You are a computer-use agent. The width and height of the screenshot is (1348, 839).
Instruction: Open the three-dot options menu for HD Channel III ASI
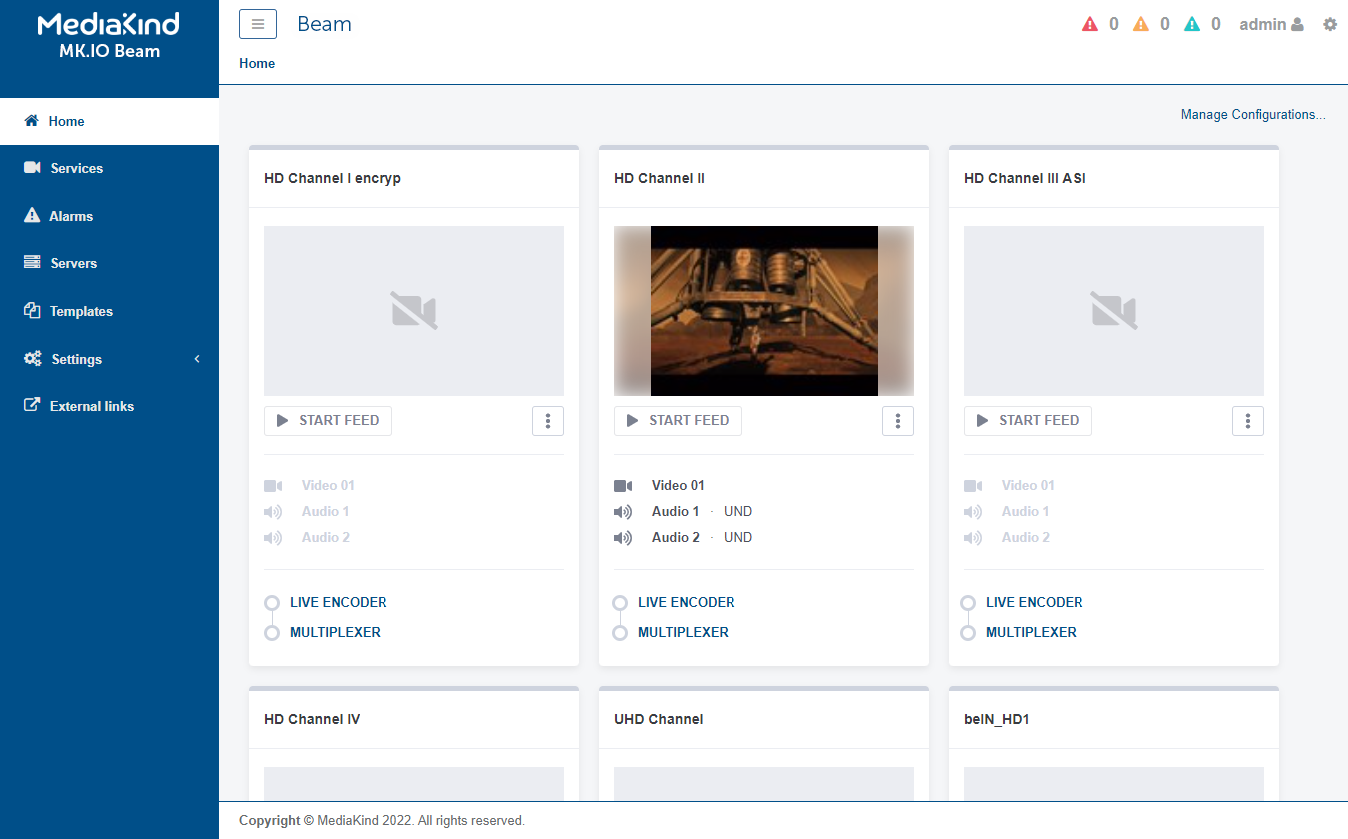pos(1248,421)
